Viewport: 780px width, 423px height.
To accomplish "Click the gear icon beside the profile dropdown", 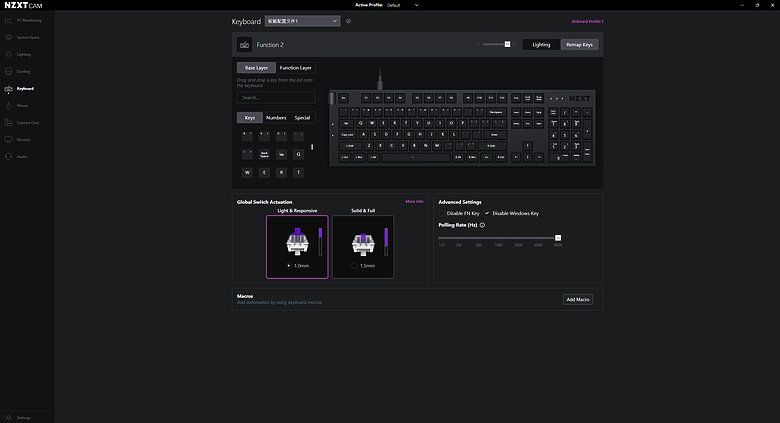I will point(348,21).
